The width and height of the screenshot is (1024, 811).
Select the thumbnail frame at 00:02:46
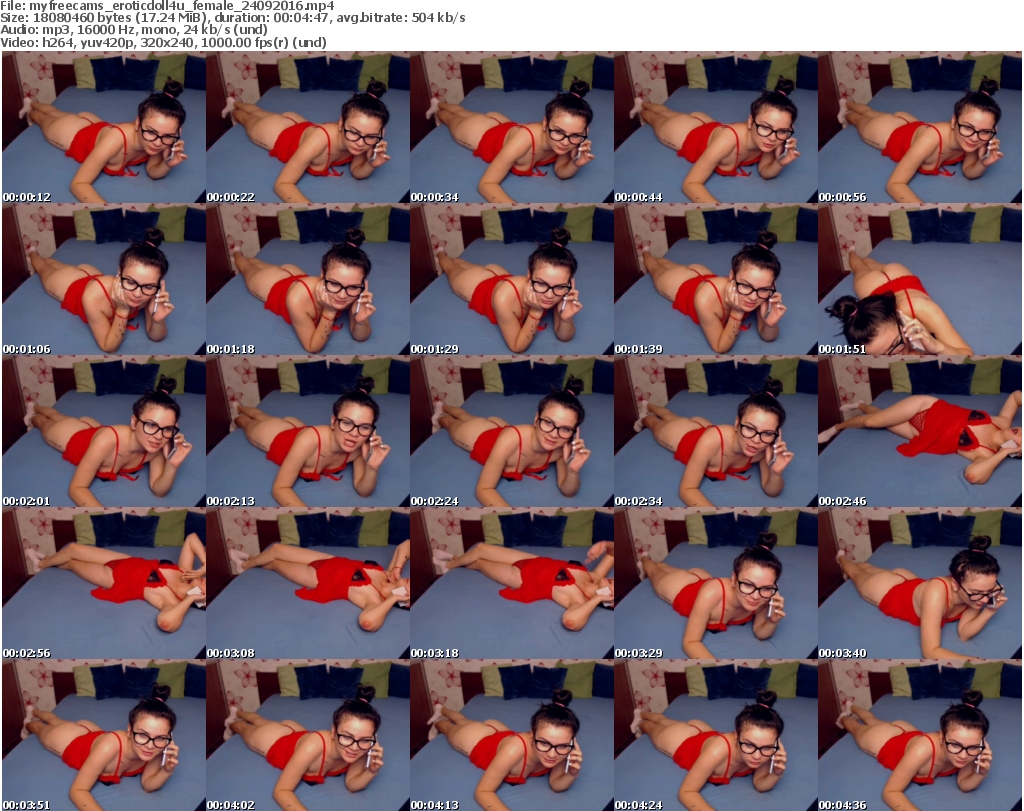[x=920, y=432]
